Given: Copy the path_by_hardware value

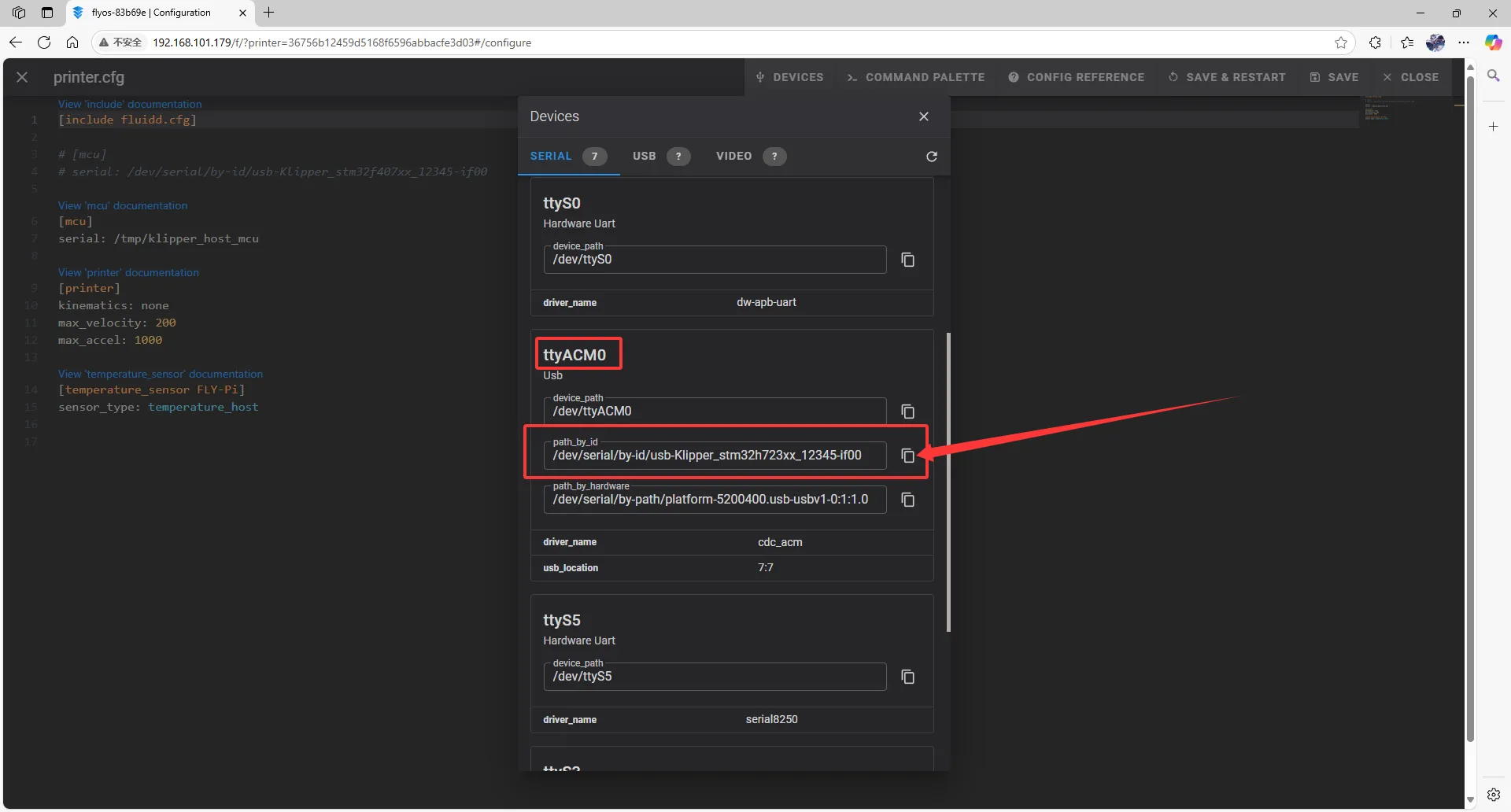Looking at the screenshot, I should [907, 500].
